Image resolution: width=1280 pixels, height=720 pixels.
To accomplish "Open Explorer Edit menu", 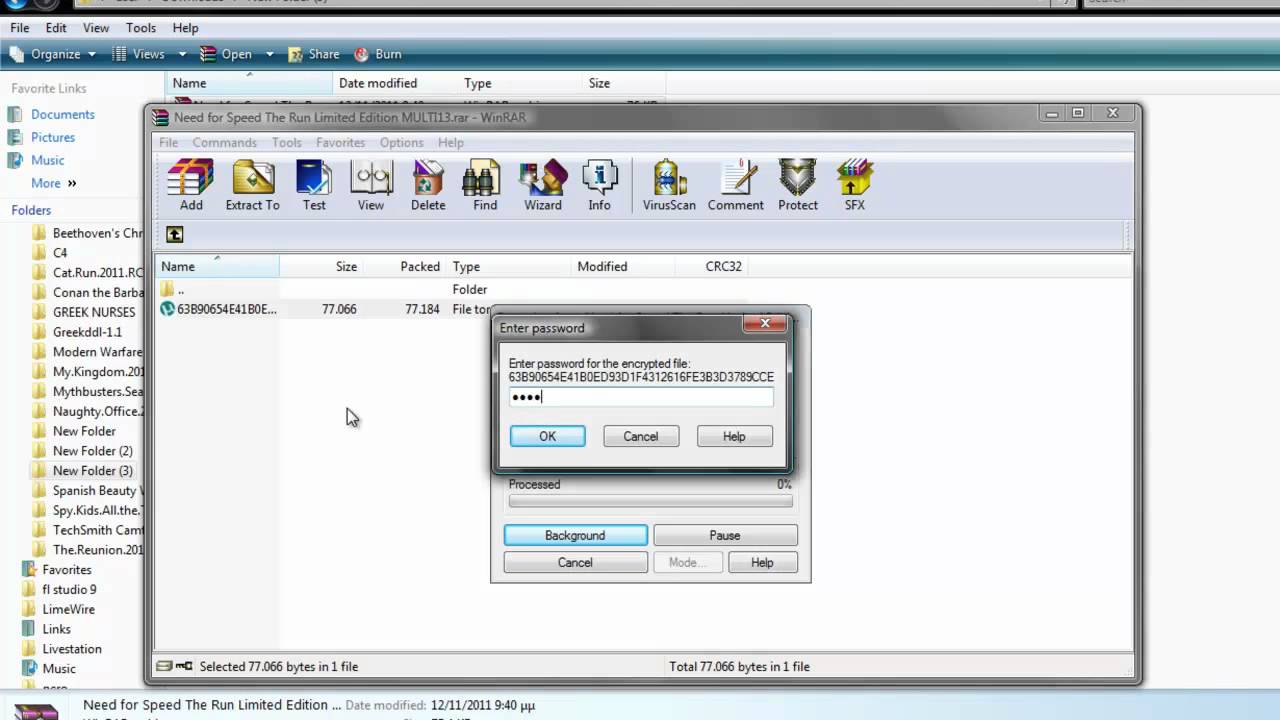I will 56,28.
